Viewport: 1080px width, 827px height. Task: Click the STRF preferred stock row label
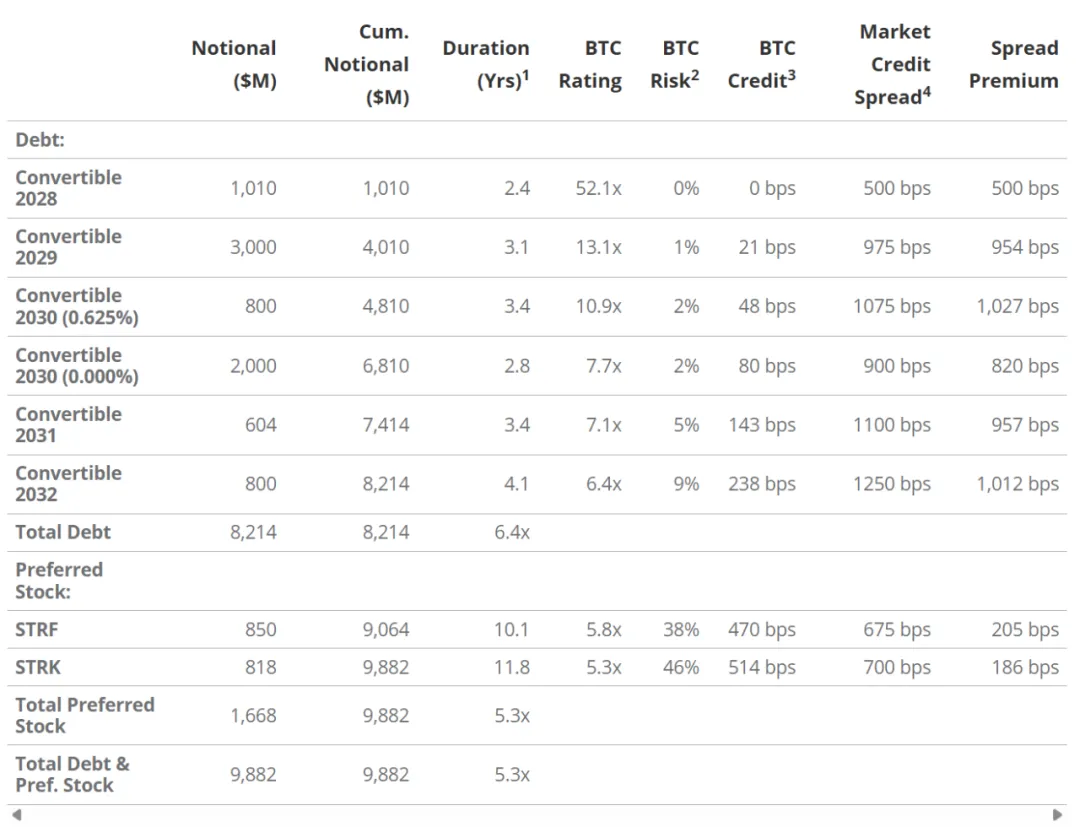(37, 629)
